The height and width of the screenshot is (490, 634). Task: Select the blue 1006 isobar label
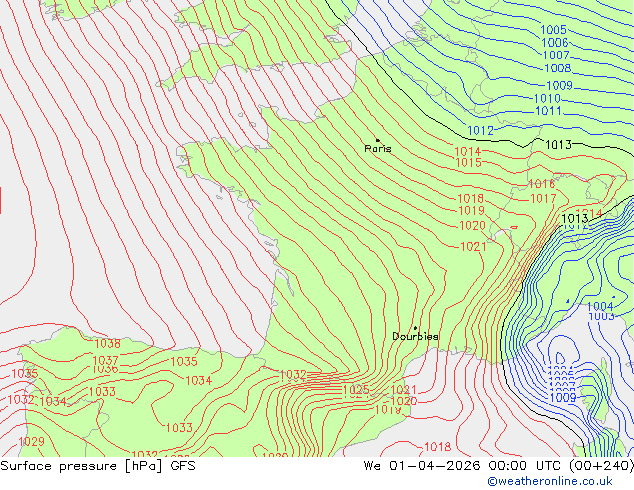pos(555,42)
